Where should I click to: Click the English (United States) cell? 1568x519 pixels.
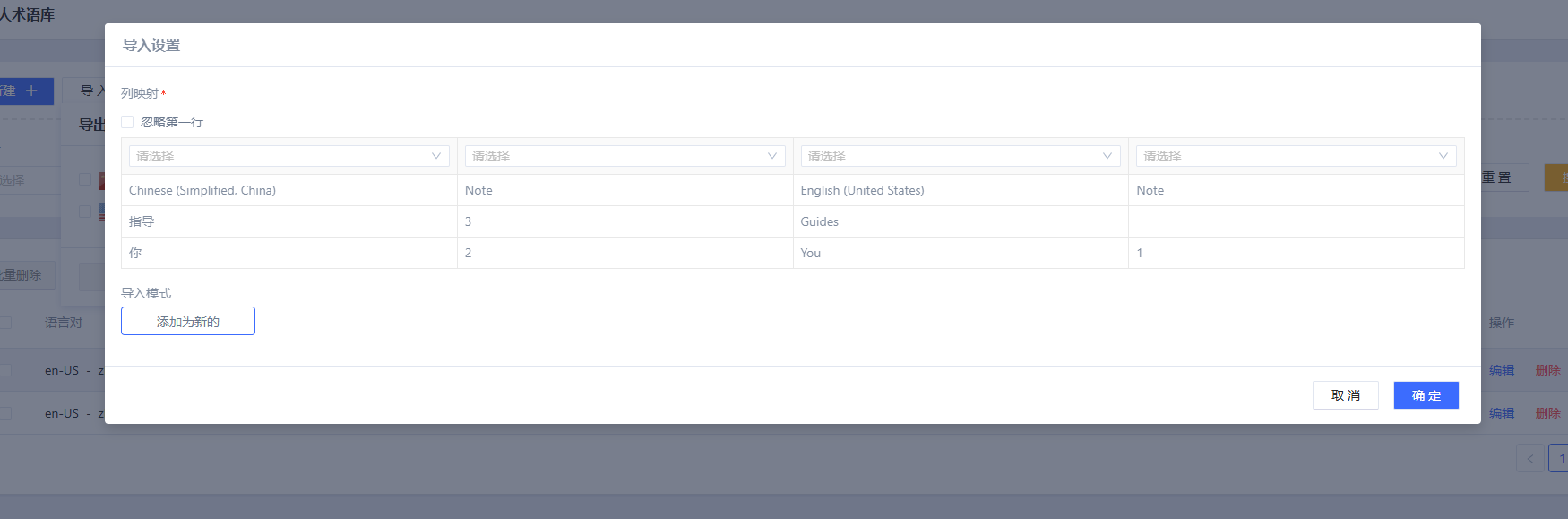961,190
